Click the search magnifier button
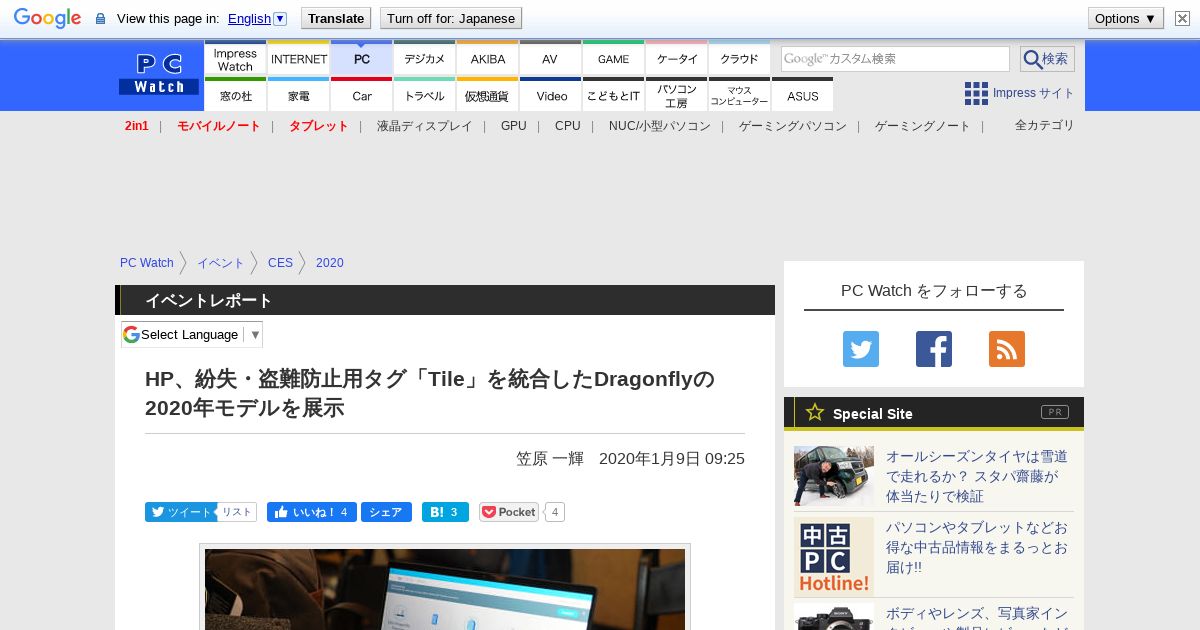Screen dimensions: 1200x630 1047,59
